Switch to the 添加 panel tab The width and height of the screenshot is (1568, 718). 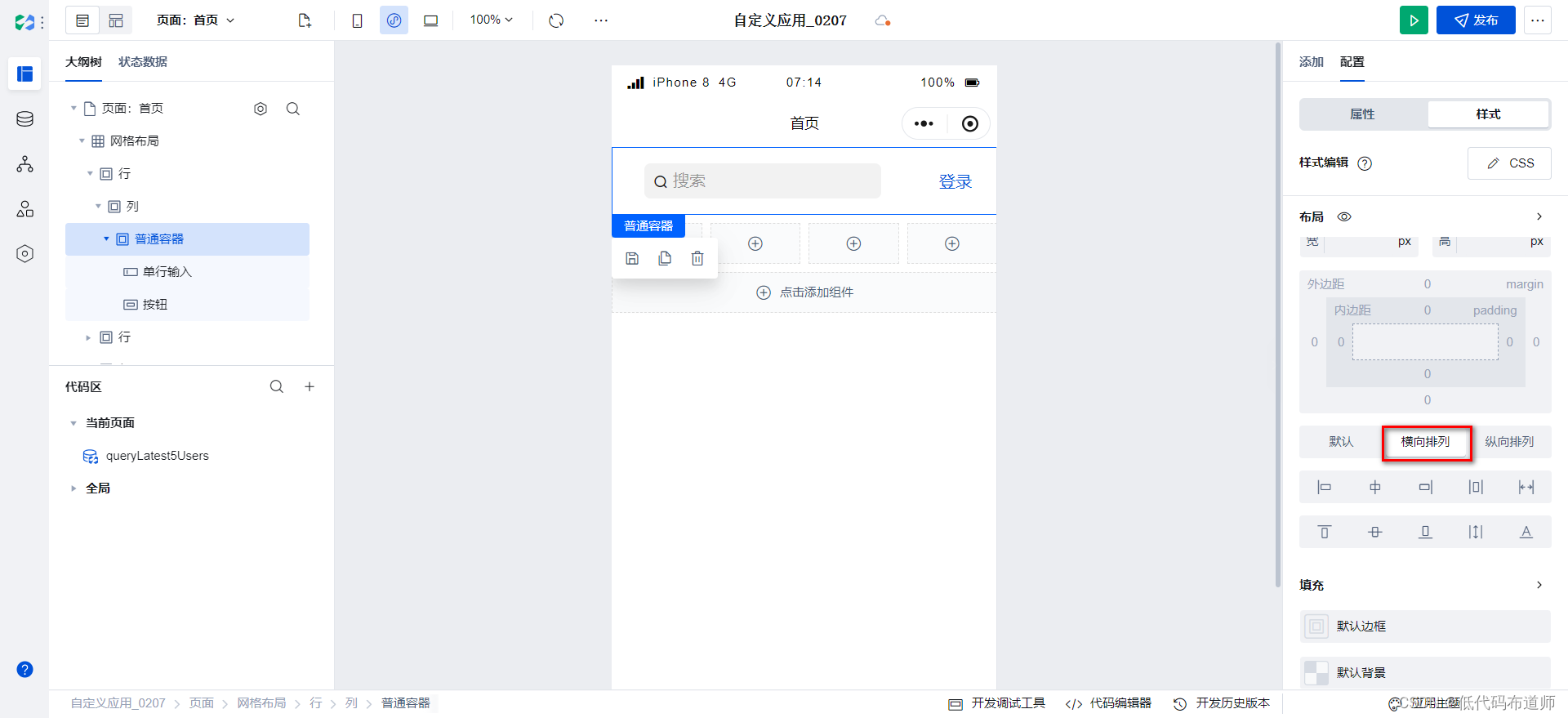point(1312,62)
